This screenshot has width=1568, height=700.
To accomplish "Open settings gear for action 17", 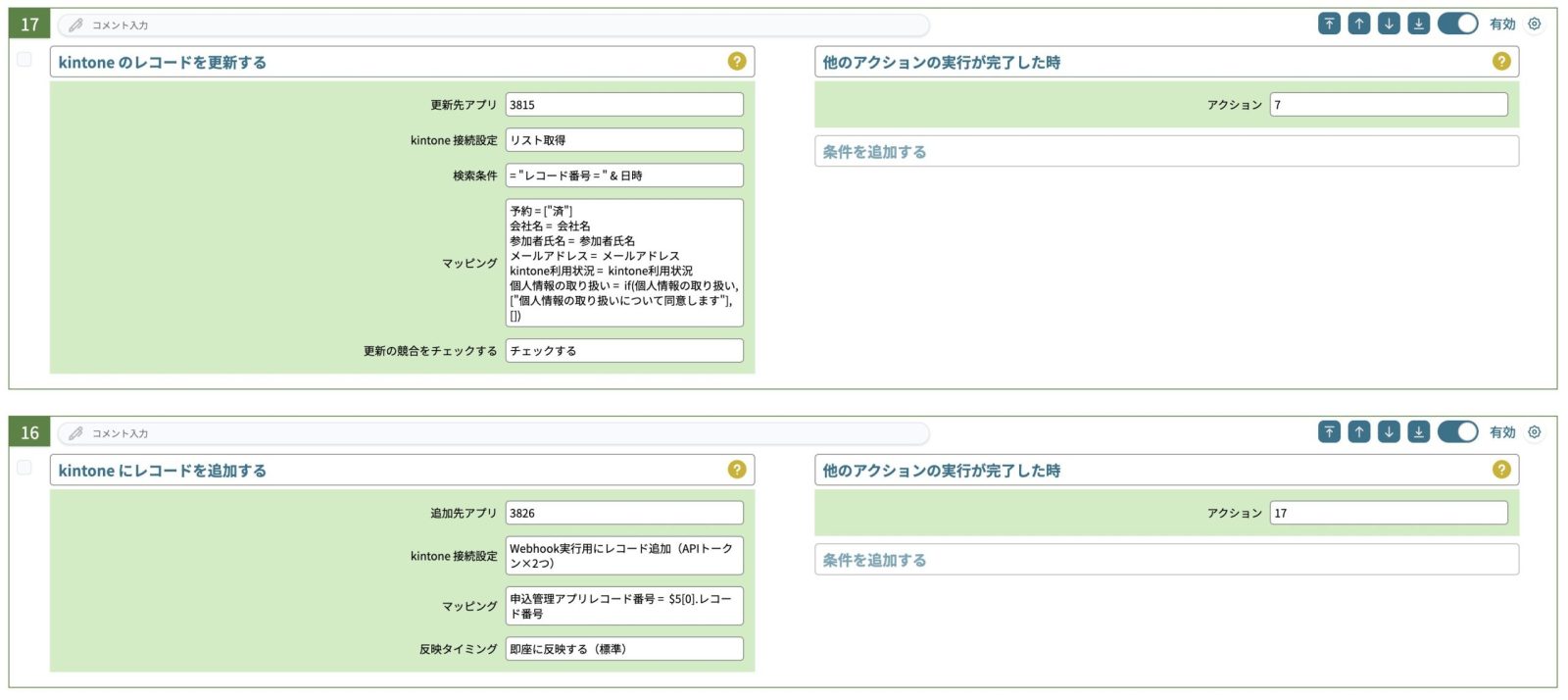I will tap(1535, 25).
